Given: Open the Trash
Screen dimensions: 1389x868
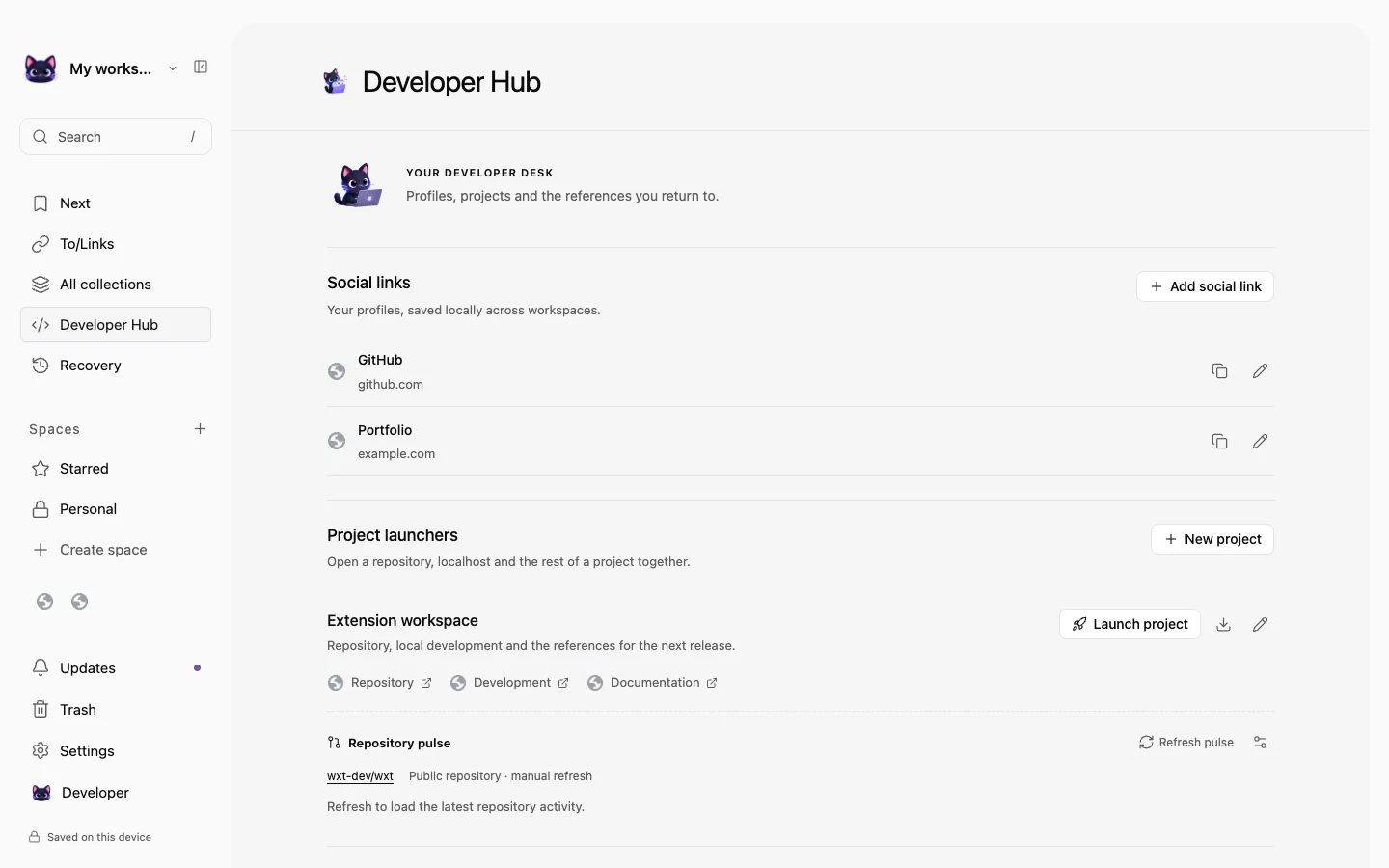Looking at the screenshot, I should point(116,710).
